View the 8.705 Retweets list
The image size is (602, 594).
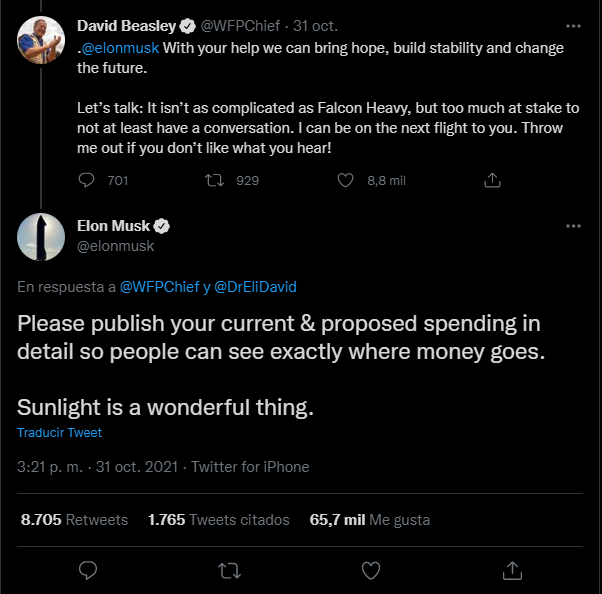(x=74, y=520)
